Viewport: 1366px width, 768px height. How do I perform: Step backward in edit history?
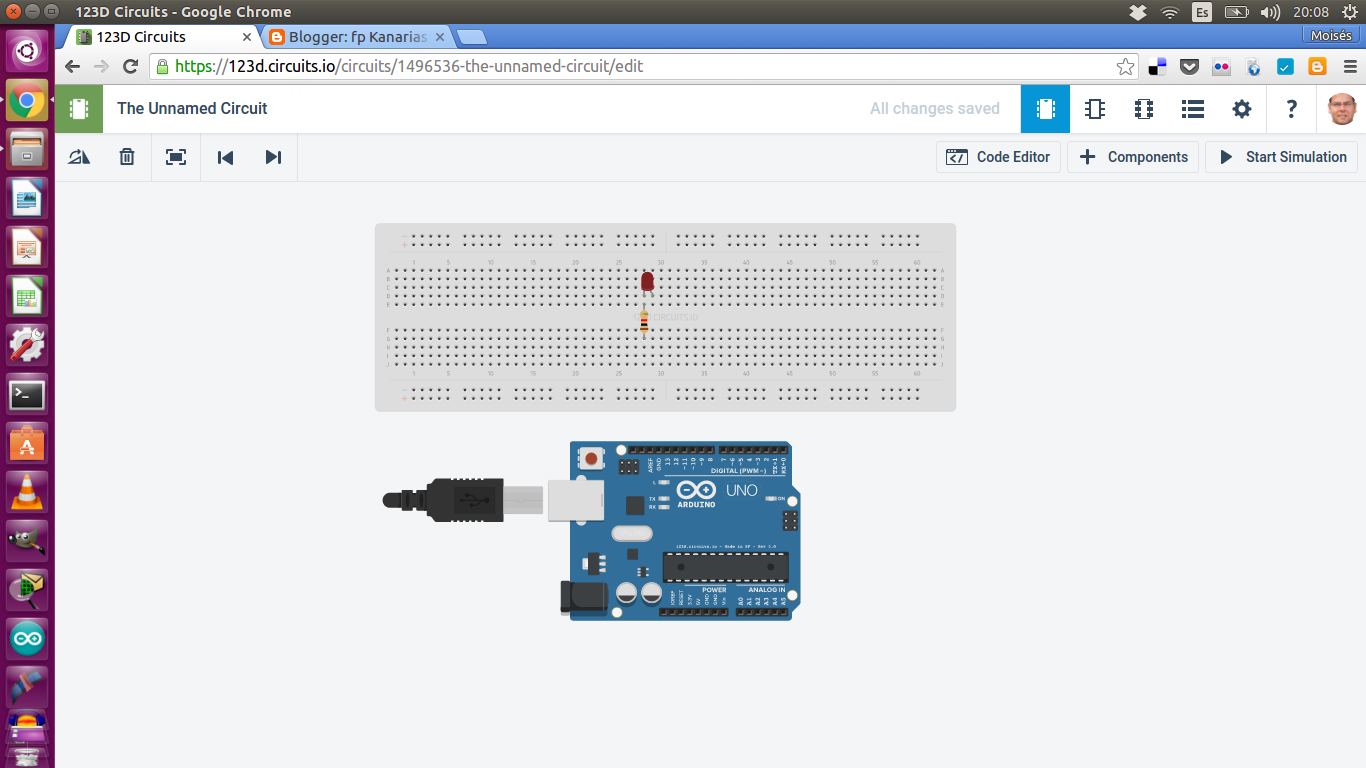pos(224,157)
